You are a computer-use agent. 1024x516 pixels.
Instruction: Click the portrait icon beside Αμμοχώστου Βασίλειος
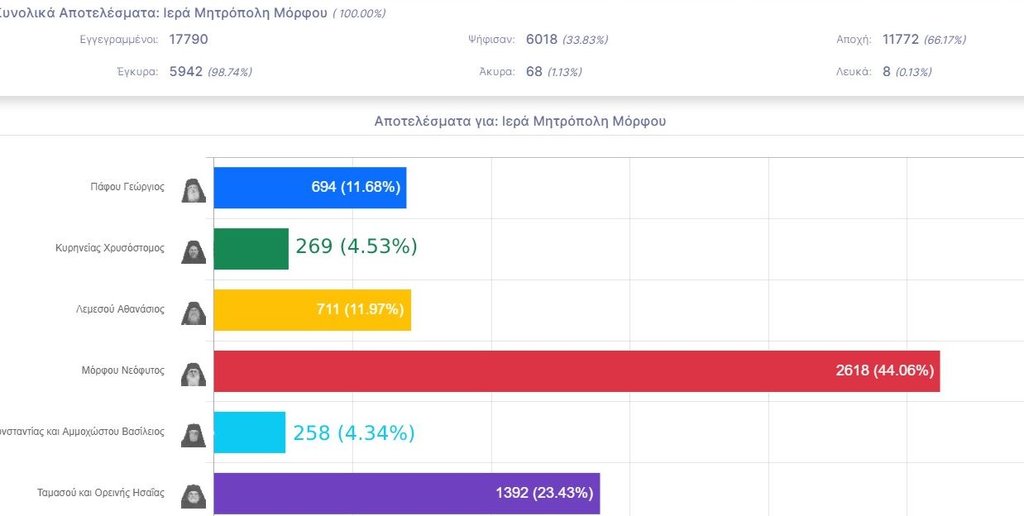tap(193, 435)
